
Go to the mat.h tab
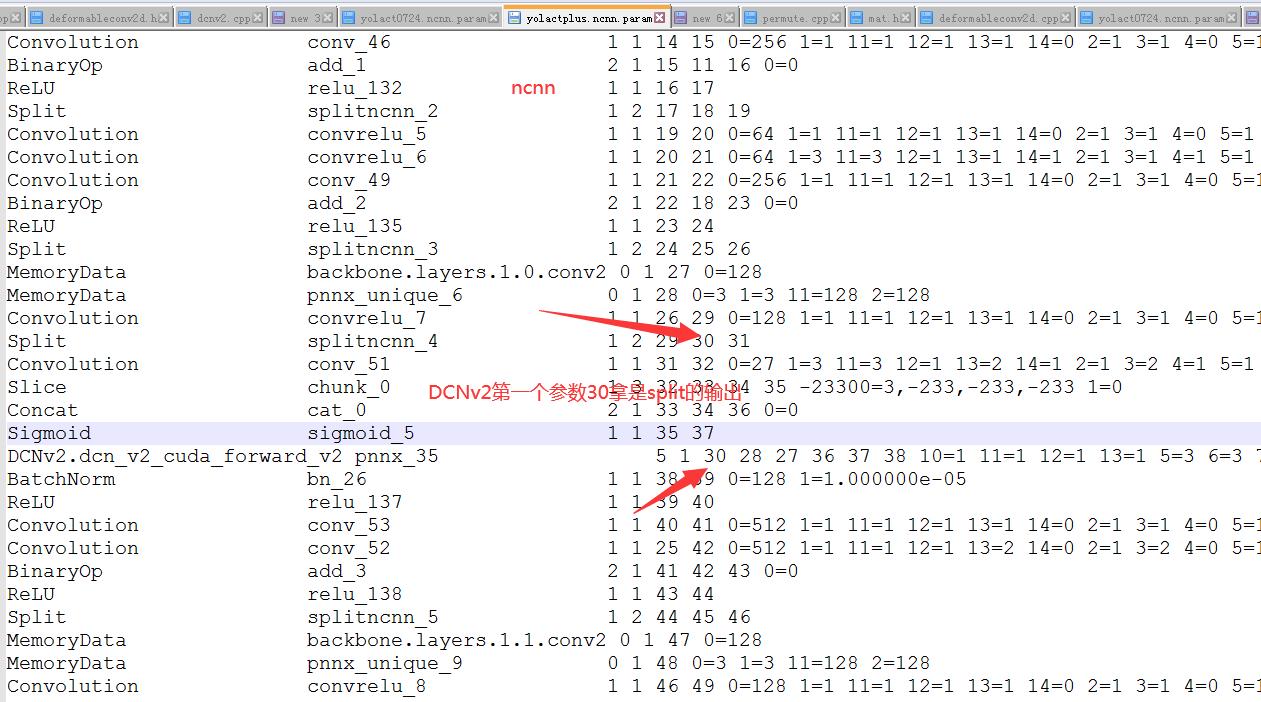click(881, 18)
